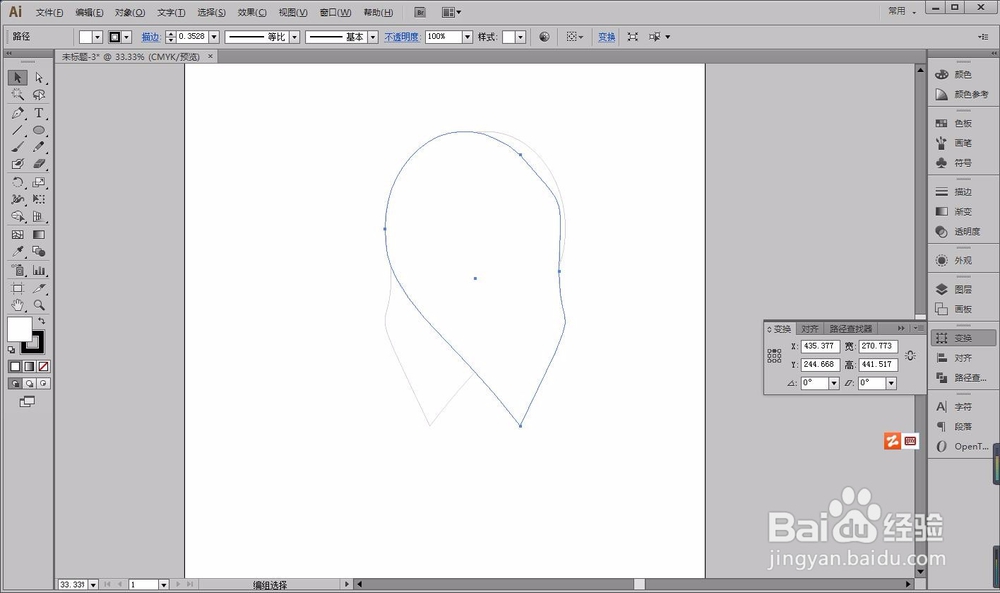Open the Bridge (Br) button
Viewport: 1000px width, 593px height.
click(420, 12)
